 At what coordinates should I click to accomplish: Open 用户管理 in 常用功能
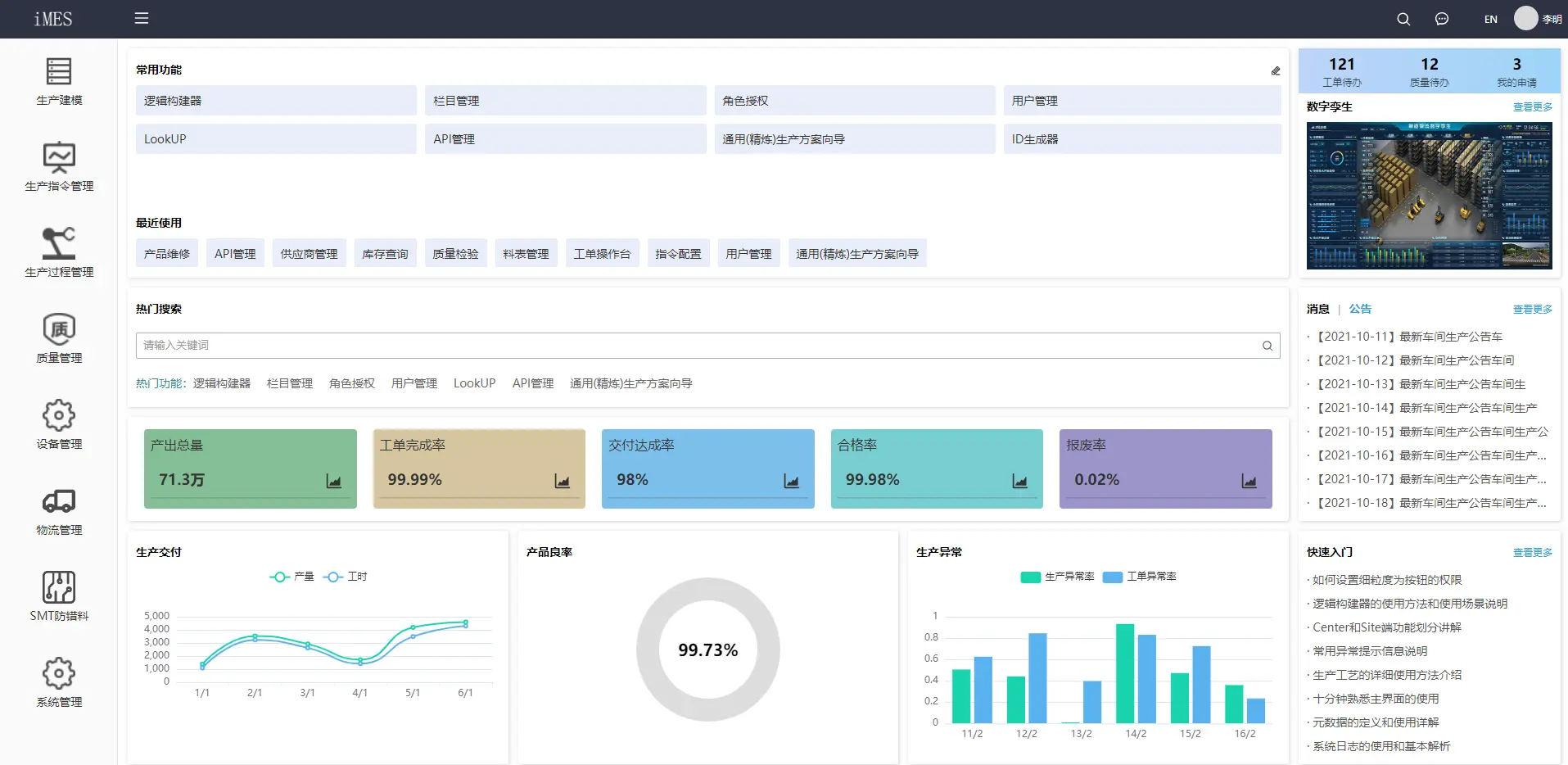[1142, 101]
